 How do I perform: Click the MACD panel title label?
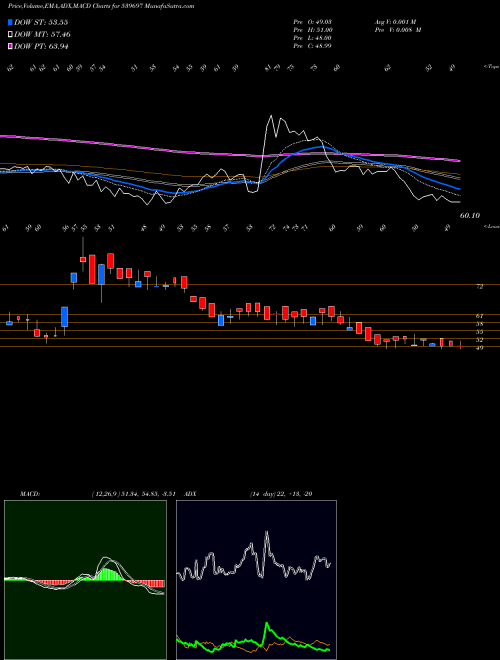[29, 494]
